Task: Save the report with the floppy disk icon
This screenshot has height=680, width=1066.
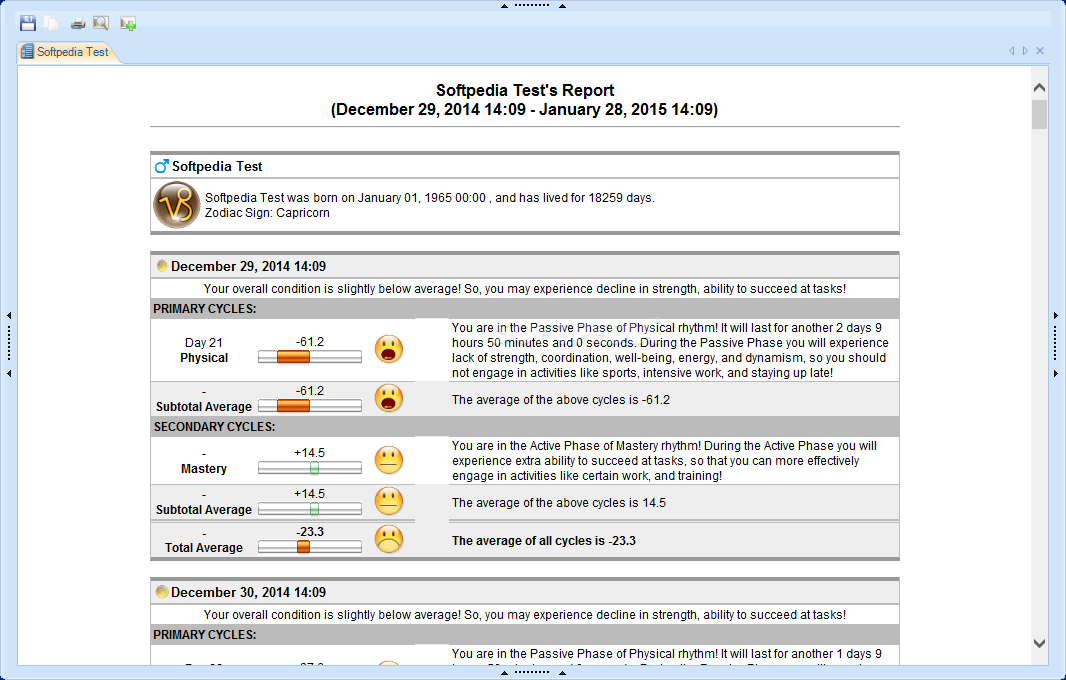Action: [28, 23]
